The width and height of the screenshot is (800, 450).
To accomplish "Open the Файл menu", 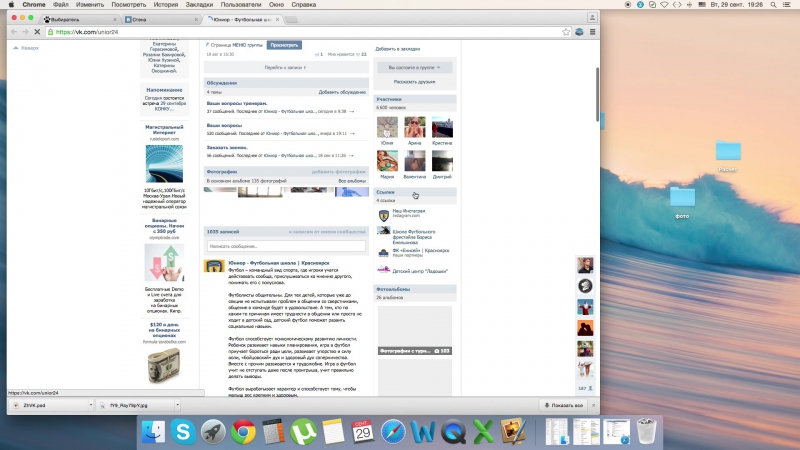I will [60, 5].
